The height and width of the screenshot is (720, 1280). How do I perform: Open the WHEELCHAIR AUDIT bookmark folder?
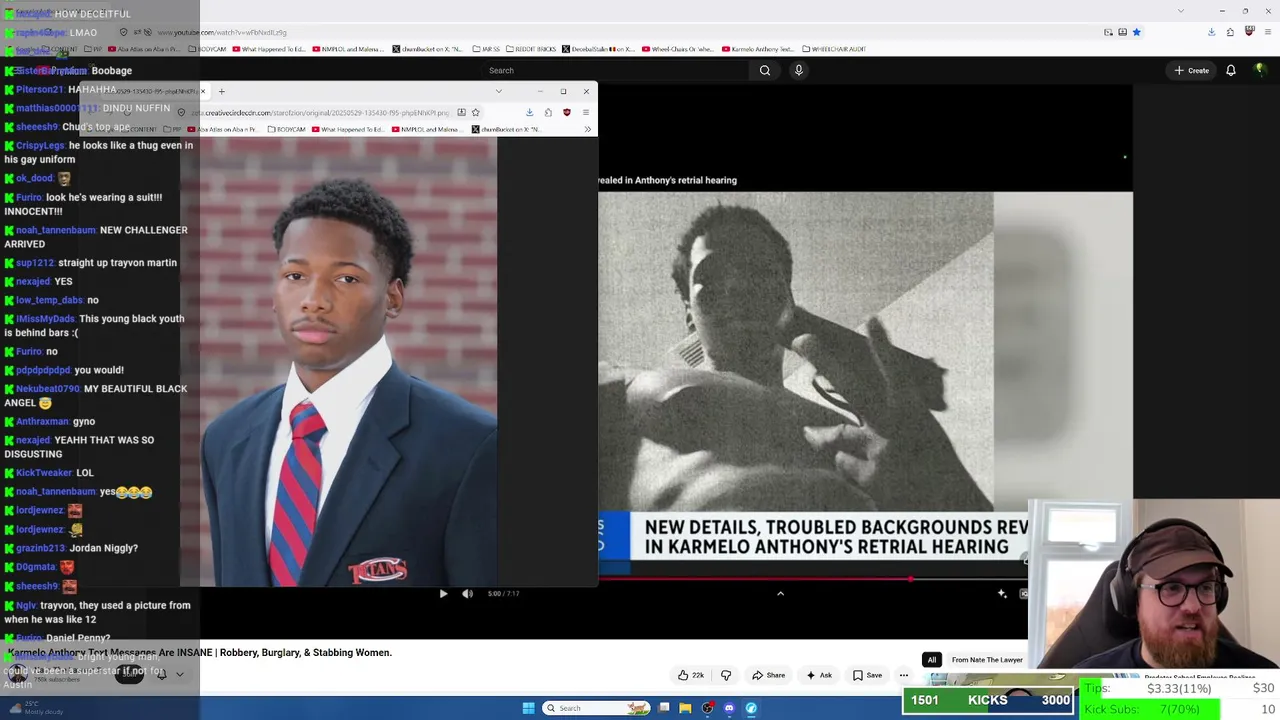click(832, 49)
